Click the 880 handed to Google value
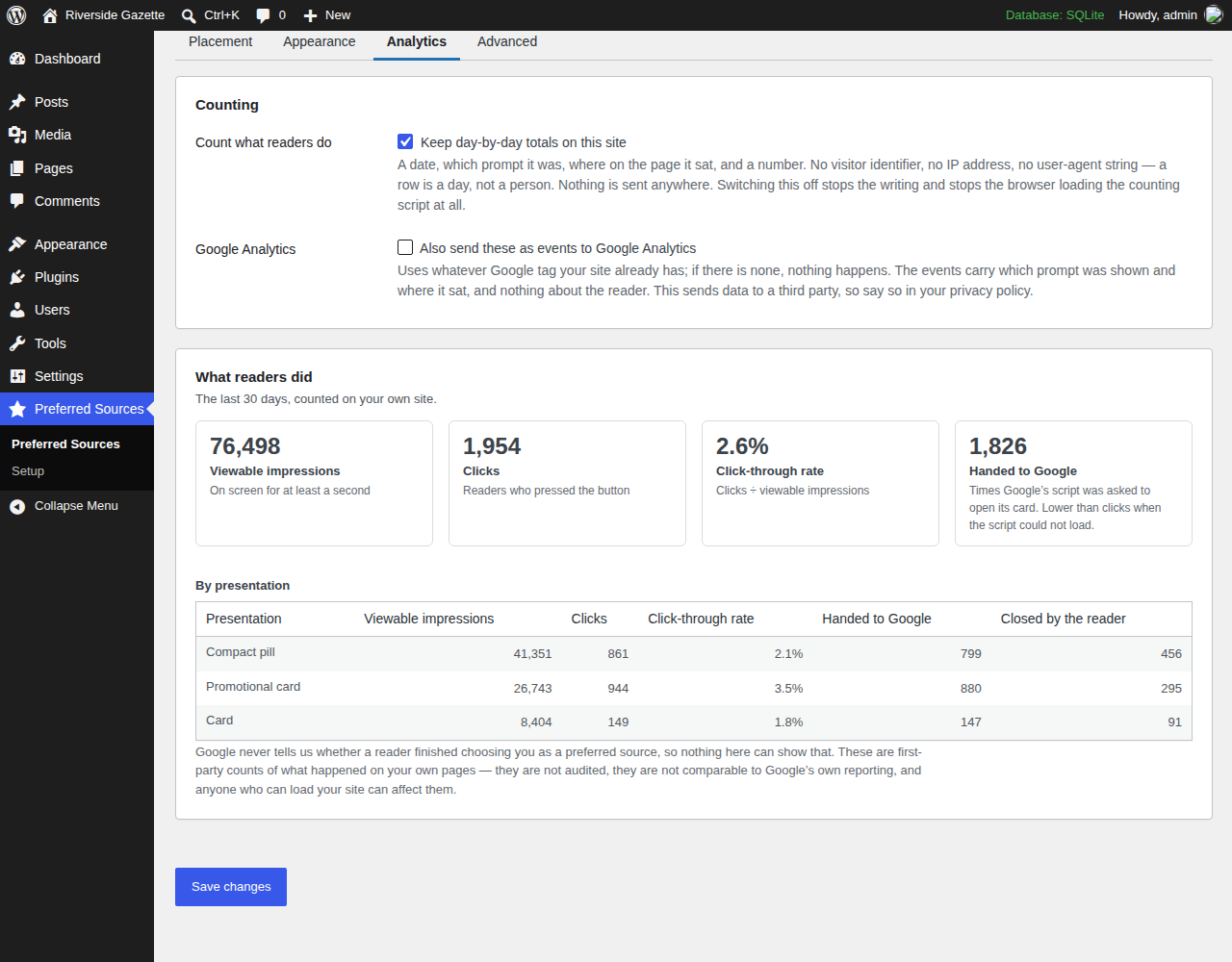1232x962 pixels. tap(971, 689)
